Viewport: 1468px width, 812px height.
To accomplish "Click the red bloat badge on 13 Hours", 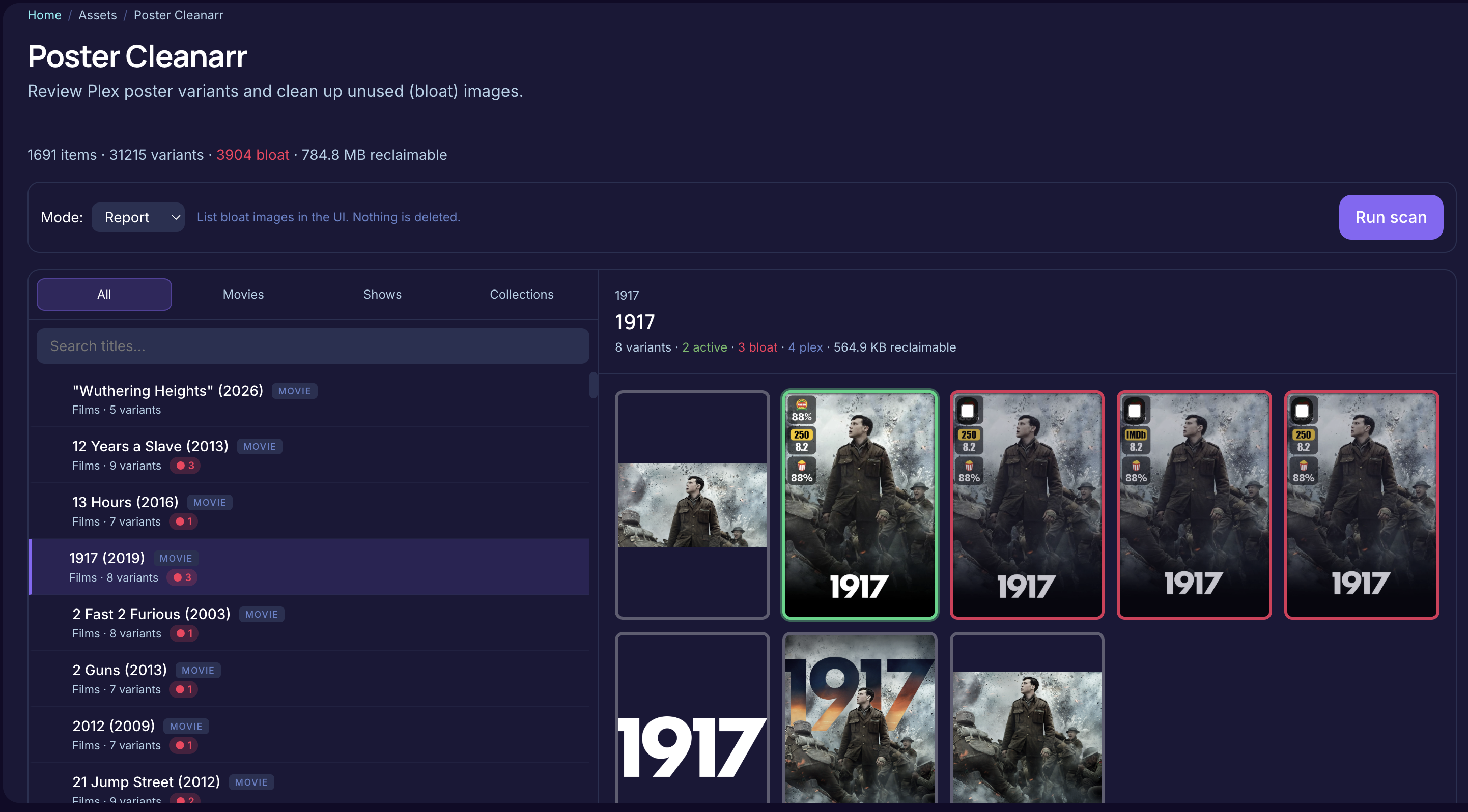I will tap(183, 521).
